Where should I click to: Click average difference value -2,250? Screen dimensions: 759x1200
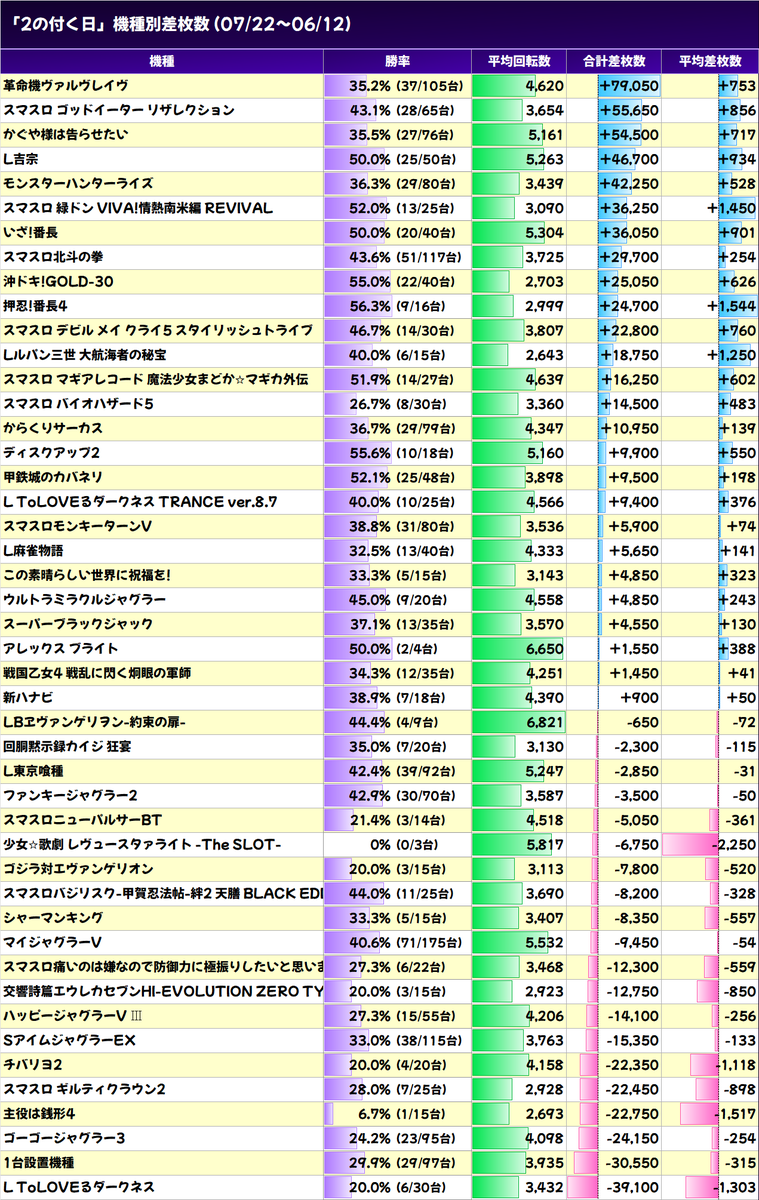(x=733, y=845)
